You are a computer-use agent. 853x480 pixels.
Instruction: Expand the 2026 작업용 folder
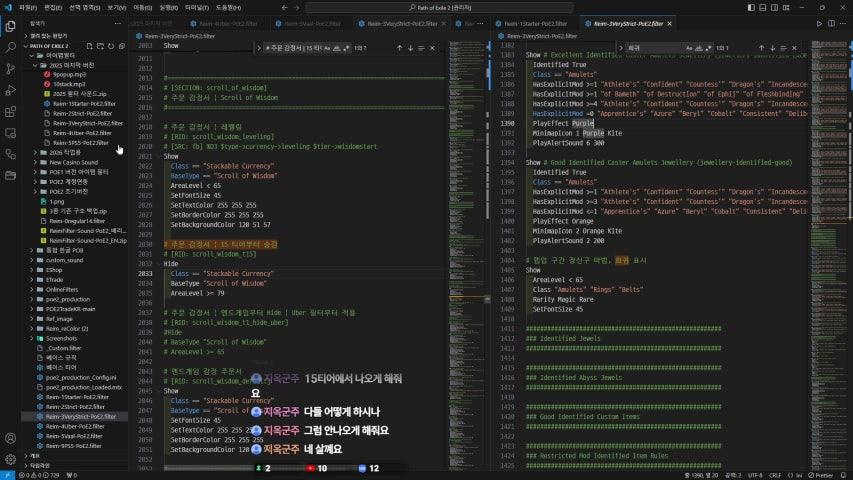[x=62, y=152]
